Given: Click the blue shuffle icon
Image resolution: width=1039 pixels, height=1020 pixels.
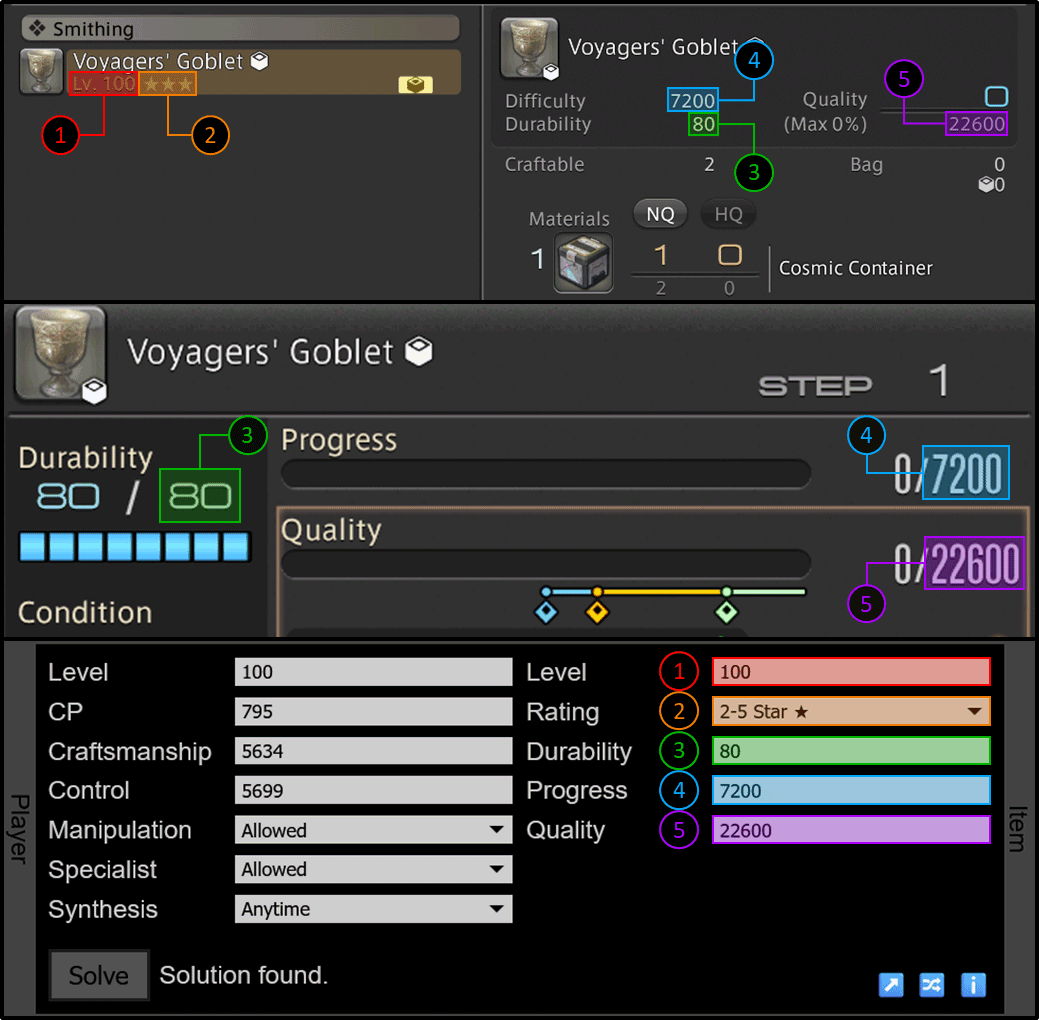Looking at the screenshot, I should pyautogui.click(x=932, y=985).
